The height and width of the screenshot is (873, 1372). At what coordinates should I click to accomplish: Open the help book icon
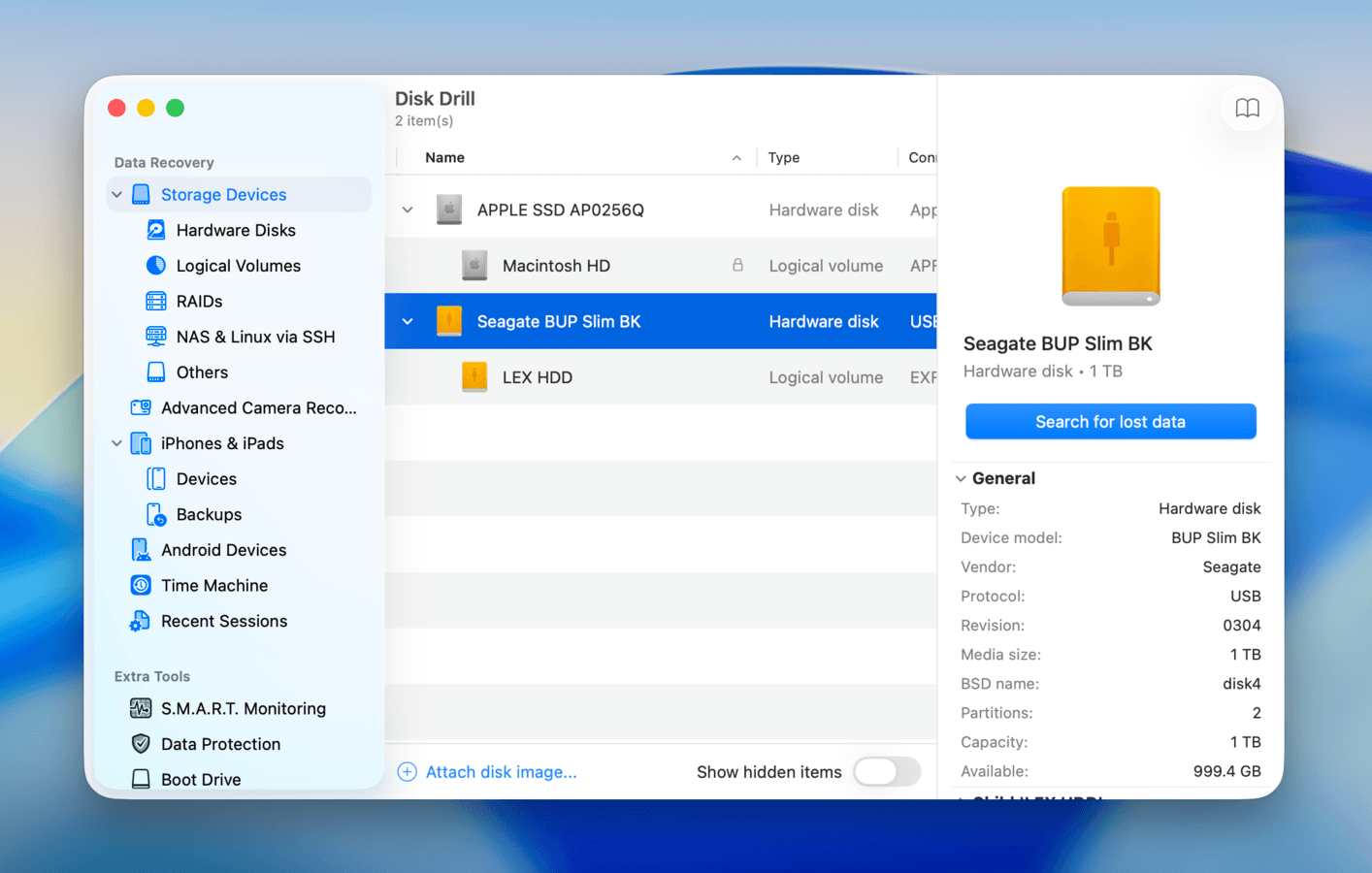click(x=1247, y=109)
